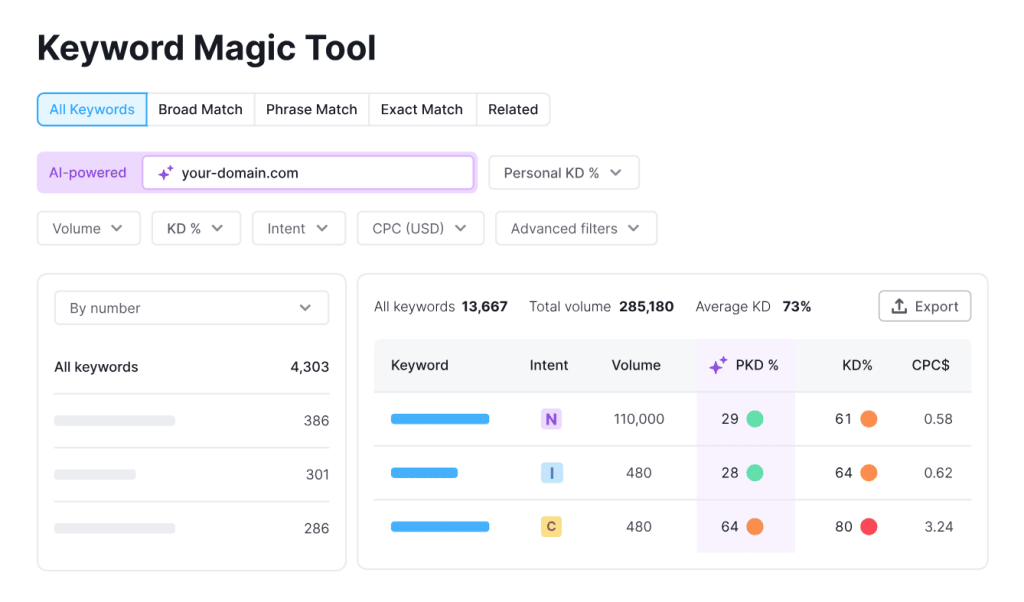Click the Navigational intent badge N
The height and width of the screenshot is (602, 1024).
pyautogui.click(x=550, y=420)
